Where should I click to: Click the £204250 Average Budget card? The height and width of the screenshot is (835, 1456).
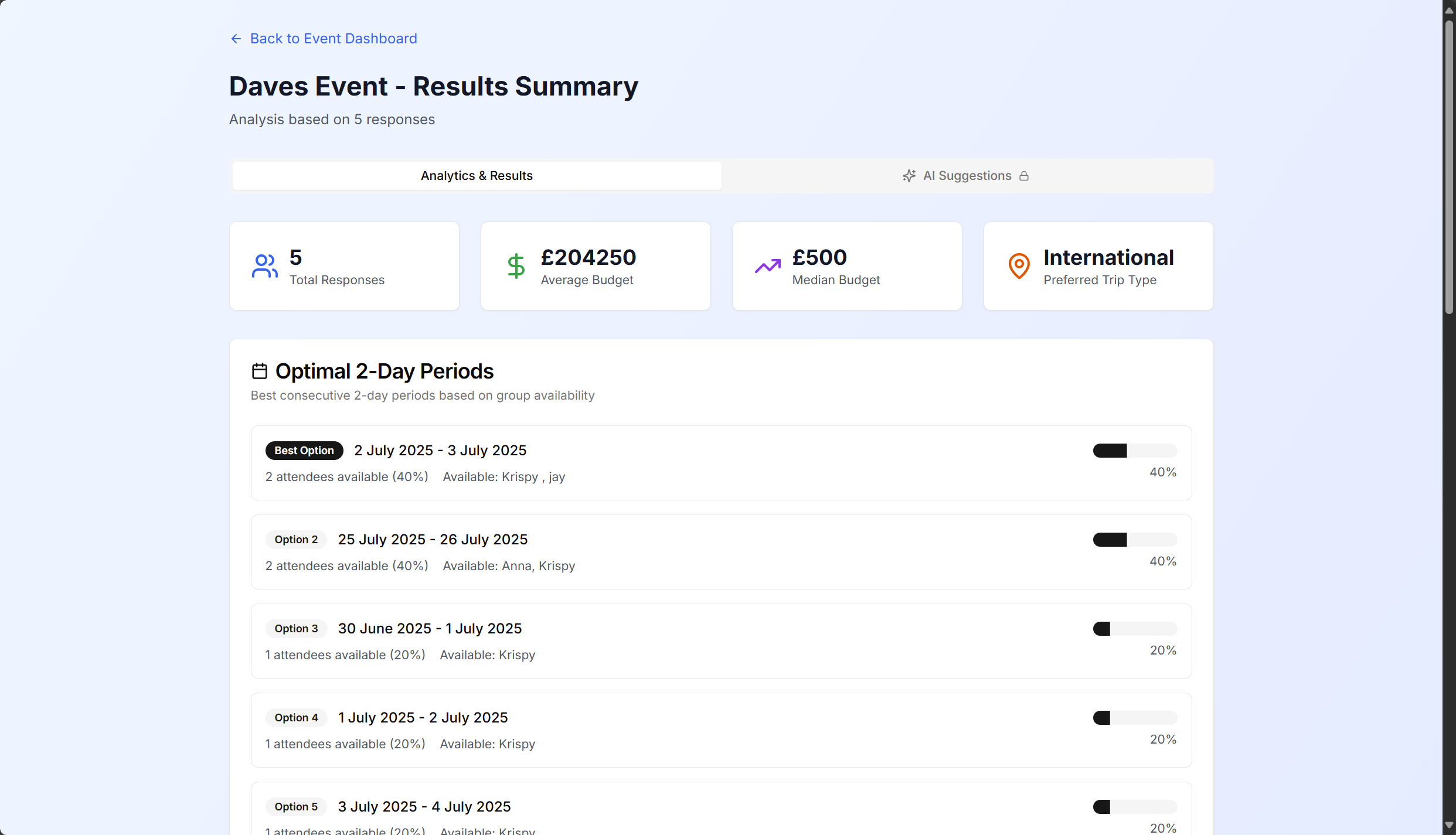click(596, 266)
